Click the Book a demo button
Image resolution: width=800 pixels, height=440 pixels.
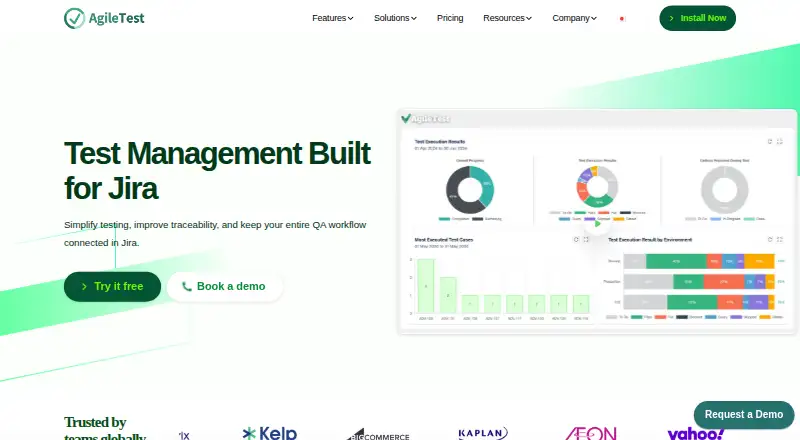tap(224, 287)
